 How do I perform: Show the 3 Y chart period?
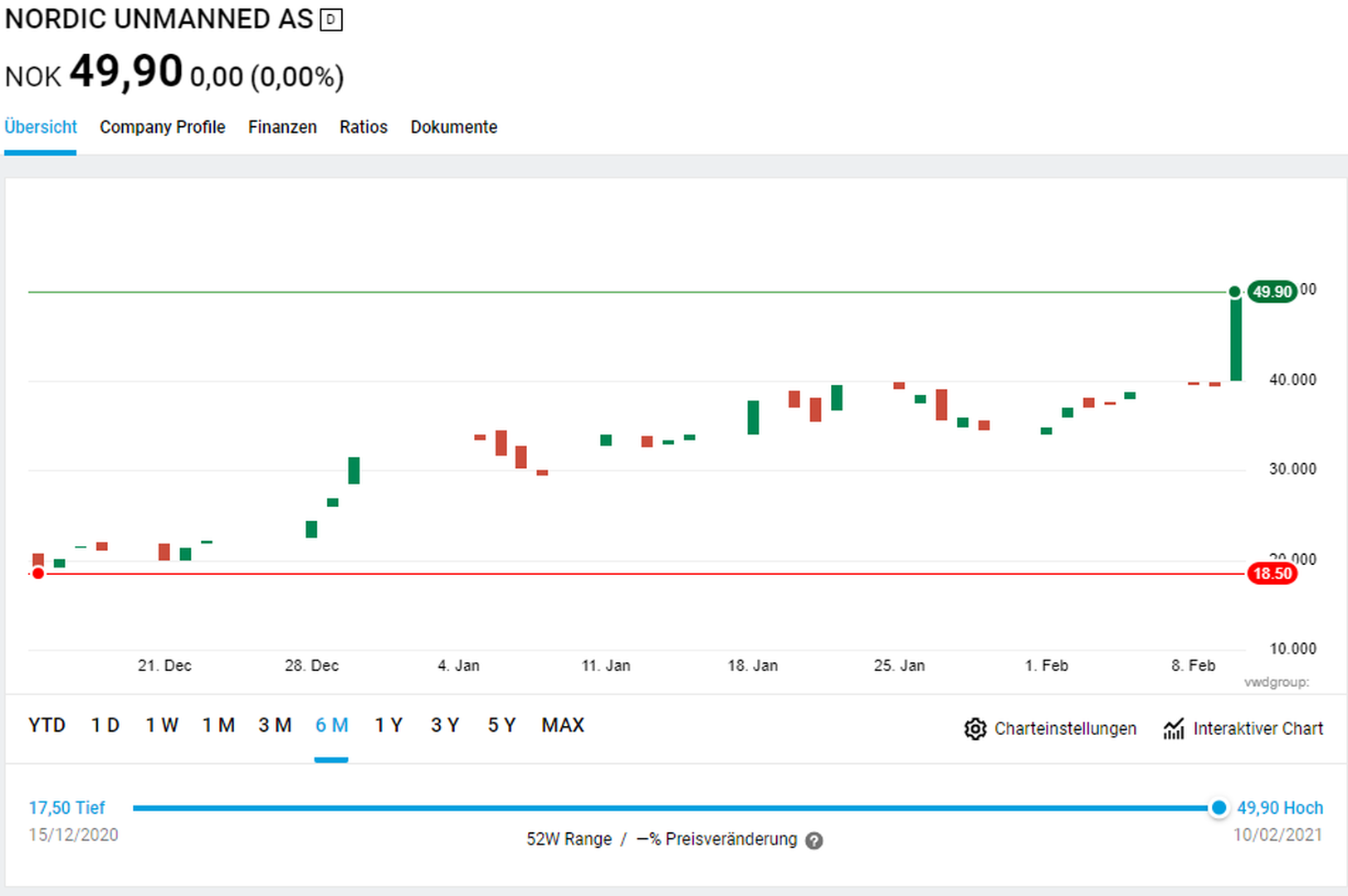click(445, 725)
